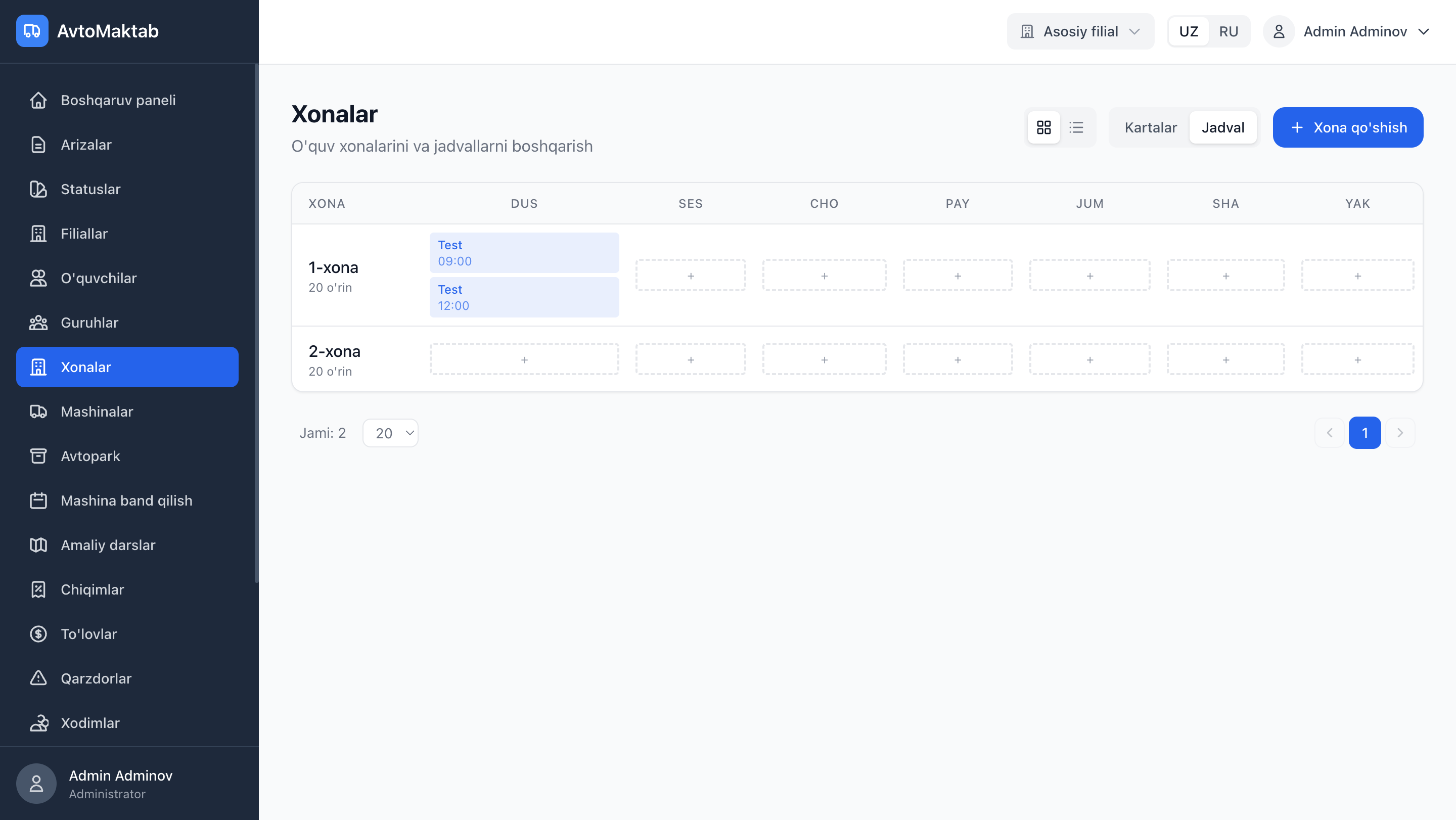Click the Xona qo'shish button

click(1347, 127)
